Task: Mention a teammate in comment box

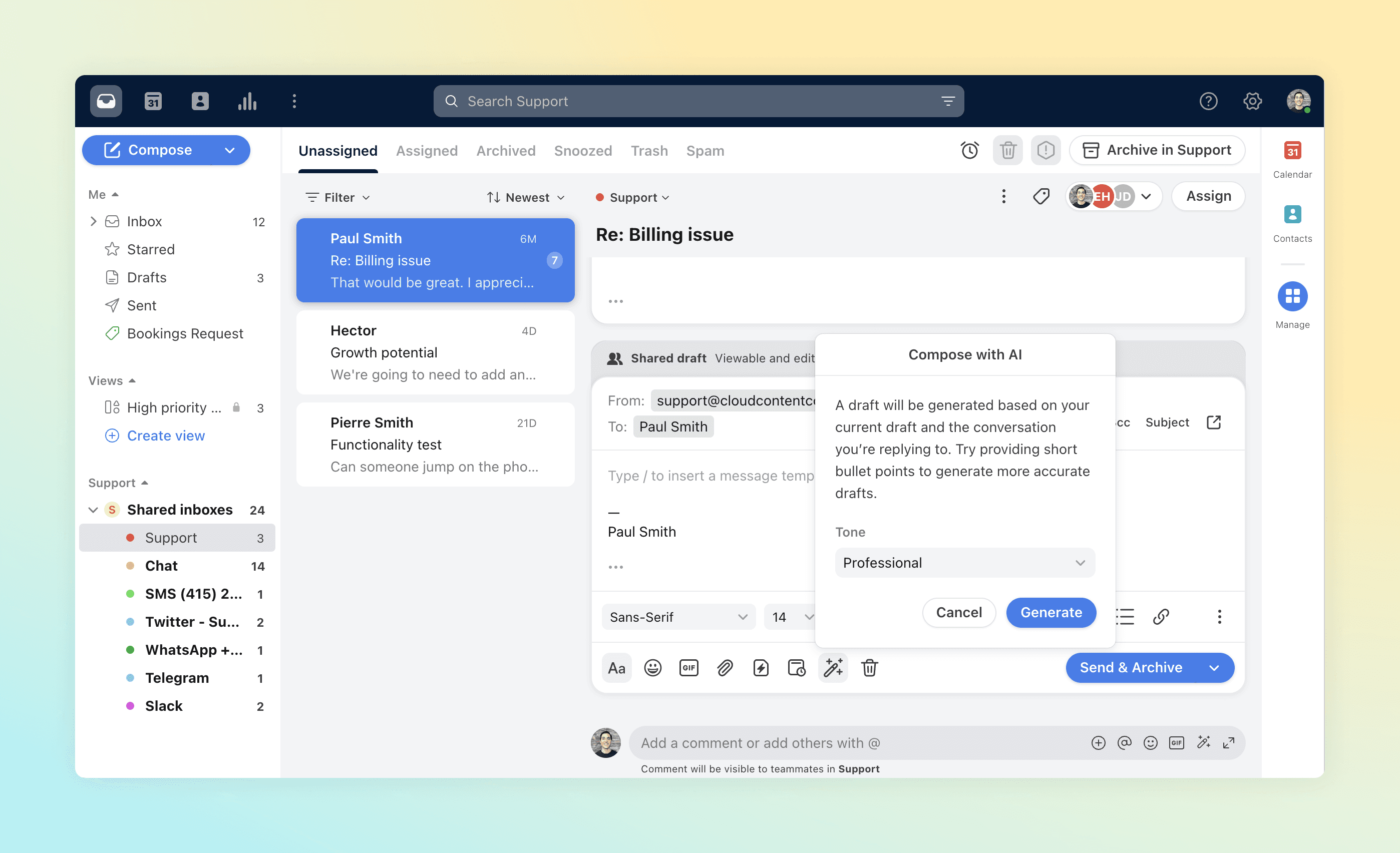Action: 1125,743
